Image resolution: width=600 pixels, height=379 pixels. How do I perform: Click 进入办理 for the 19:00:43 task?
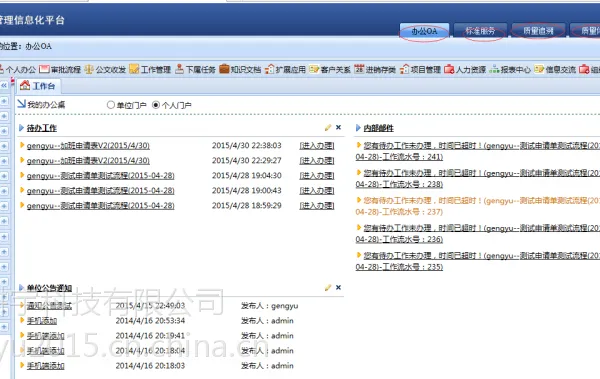[317, 191]
